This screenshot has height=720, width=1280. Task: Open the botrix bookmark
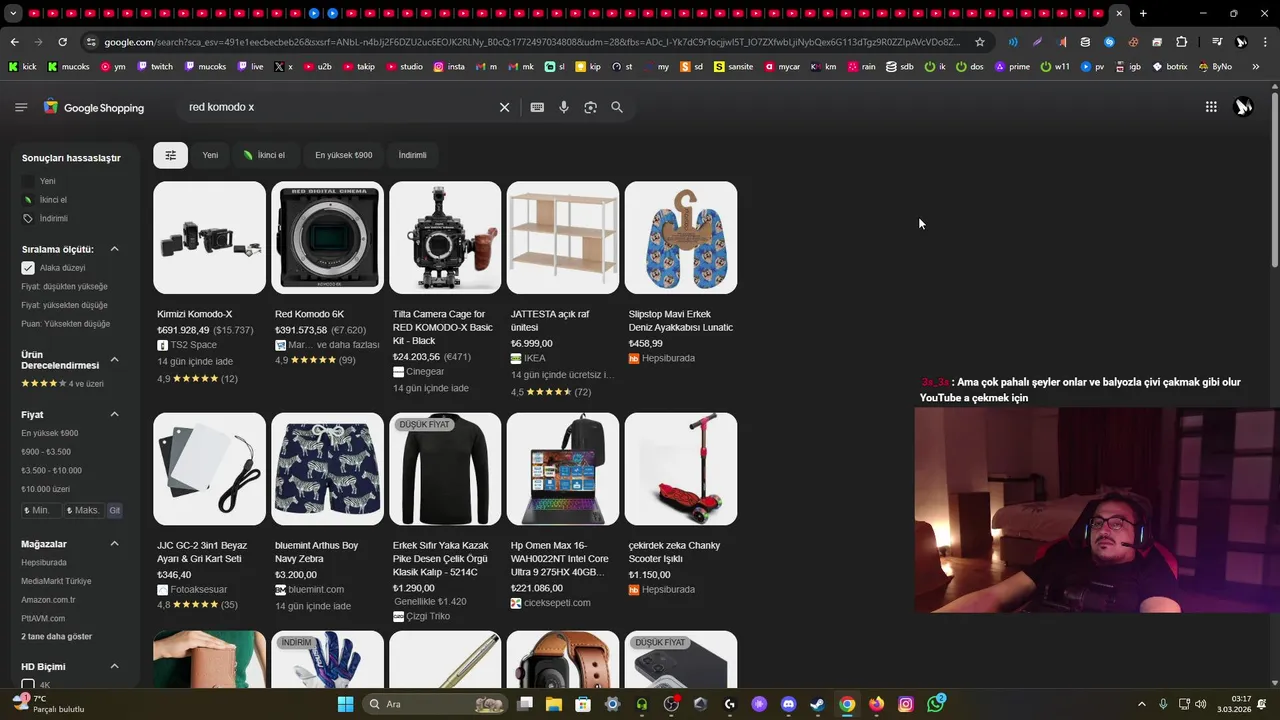pyautogui.click(x=1170, y=66)
